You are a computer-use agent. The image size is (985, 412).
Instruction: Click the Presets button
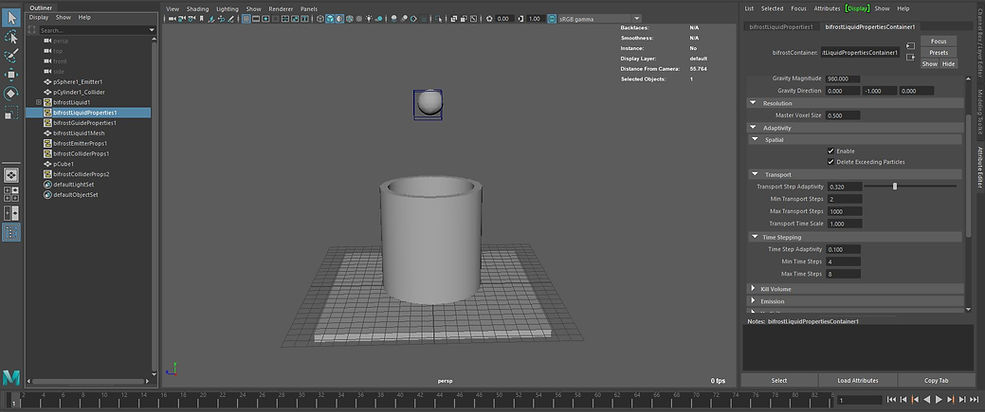click(939, 53)
